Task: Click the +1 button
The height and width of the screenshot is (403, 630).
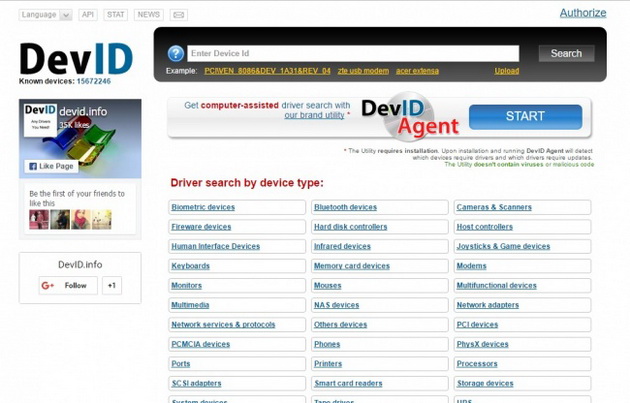Action: 112,285
